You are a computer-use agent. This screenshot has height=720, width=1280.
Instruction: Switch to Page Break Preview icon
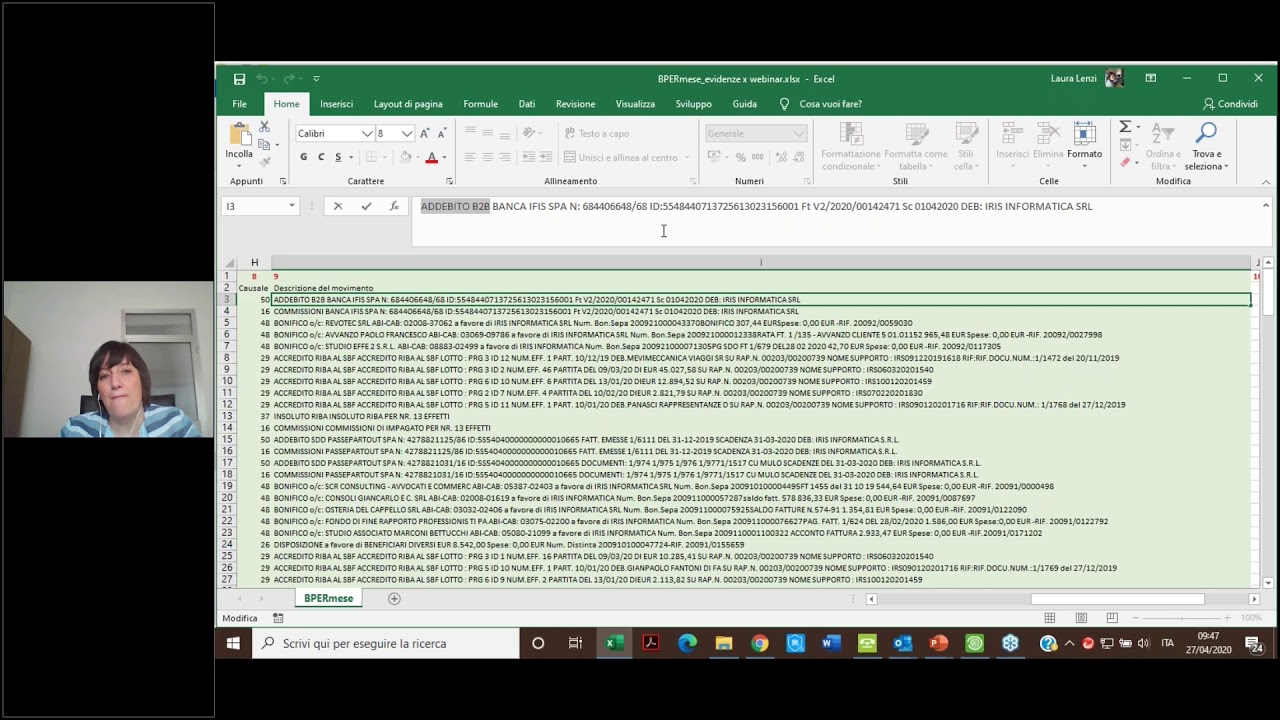click(1111, 618)
